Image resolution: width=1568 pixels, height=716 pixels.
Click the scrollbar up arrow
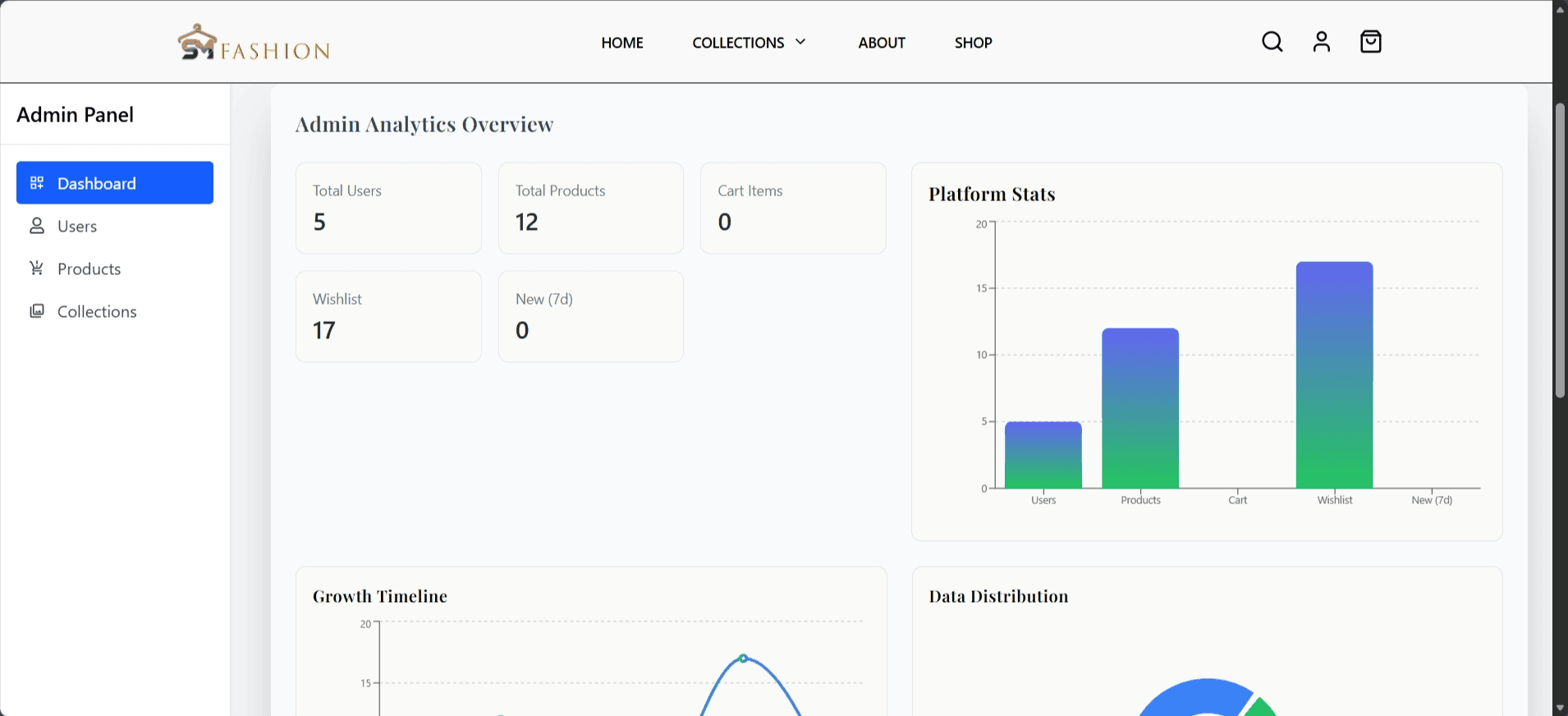(x=1561, y=8)
